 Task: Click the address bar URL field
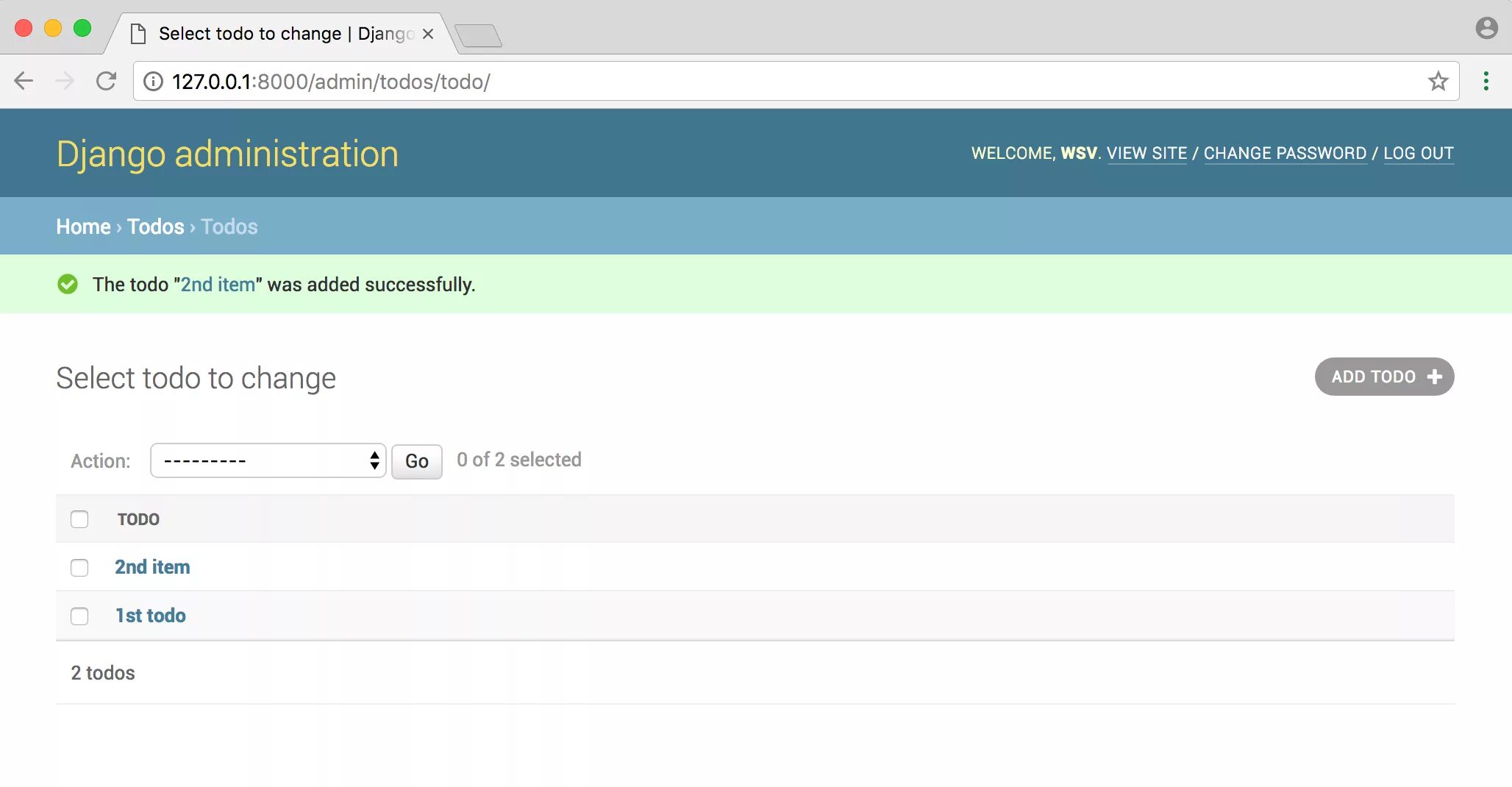[x=796, y=81]
